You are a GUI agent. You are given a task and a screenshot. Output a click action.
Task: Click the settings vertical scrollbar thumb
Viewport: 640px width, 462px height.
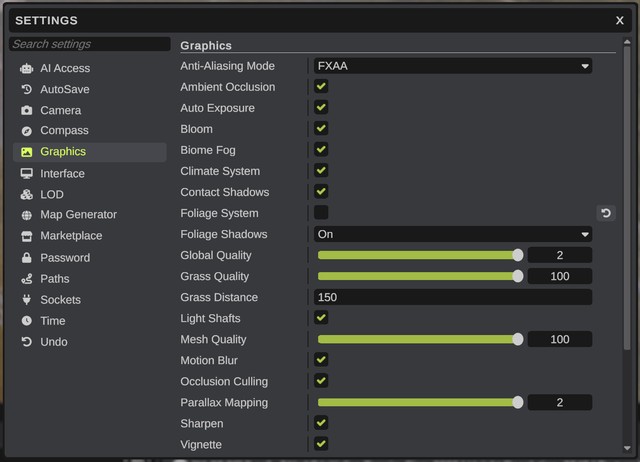pyautogui.click(x=627, y=198)
